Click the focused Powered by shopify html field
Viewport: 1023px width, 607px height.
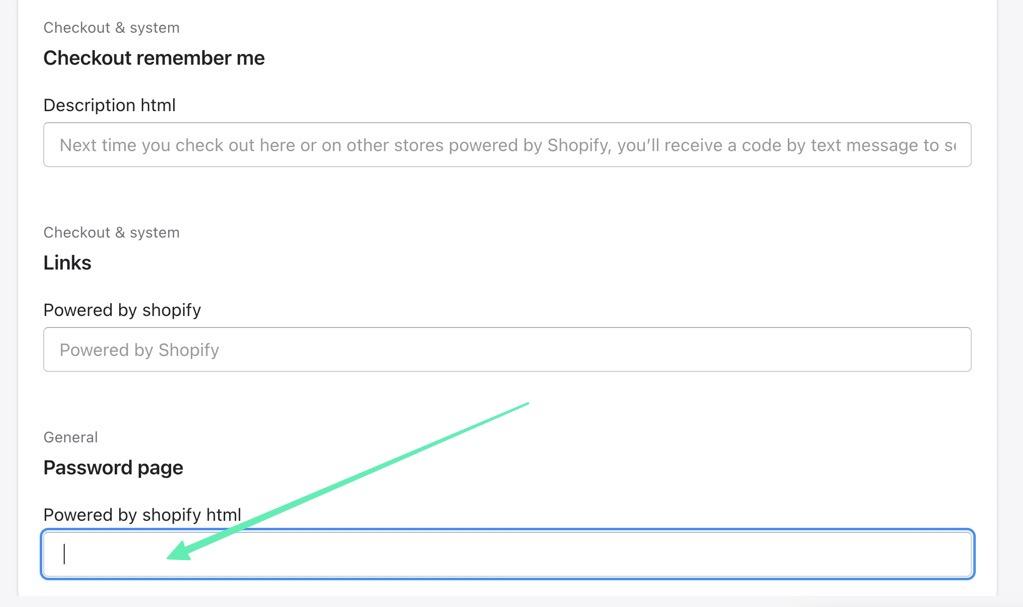click(507, 554)
